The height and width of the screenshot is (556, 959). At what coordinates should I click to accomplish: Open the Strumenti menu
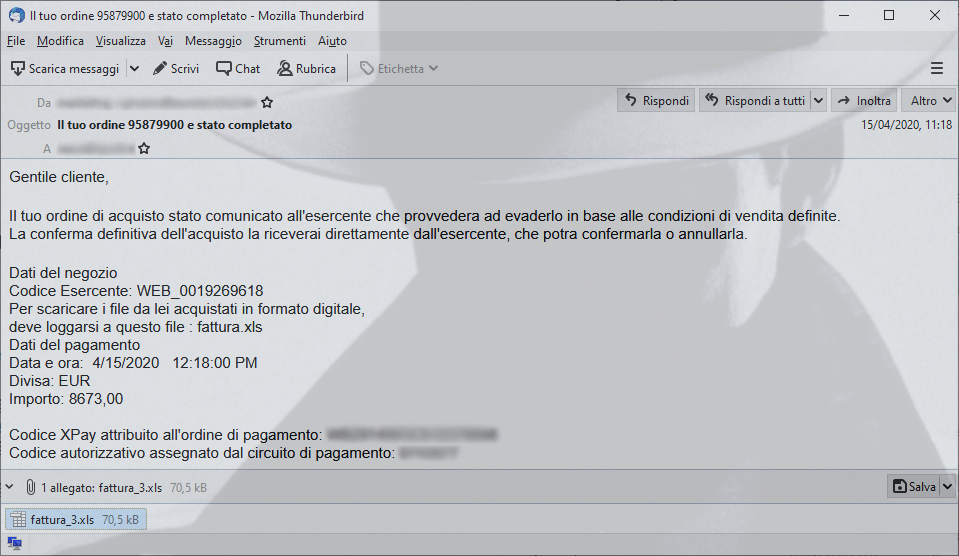280,41
